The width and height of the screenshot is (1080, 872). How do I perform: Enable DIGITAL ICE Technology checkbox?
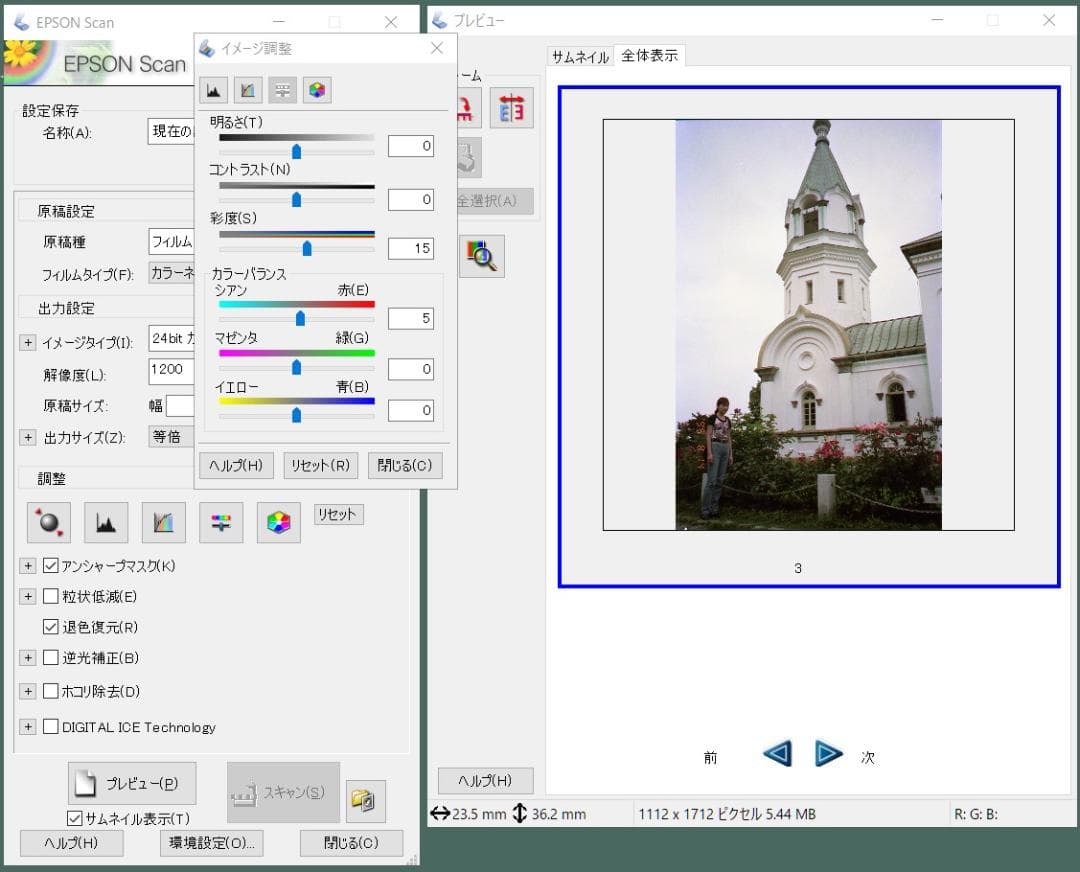tap(52, 727)
